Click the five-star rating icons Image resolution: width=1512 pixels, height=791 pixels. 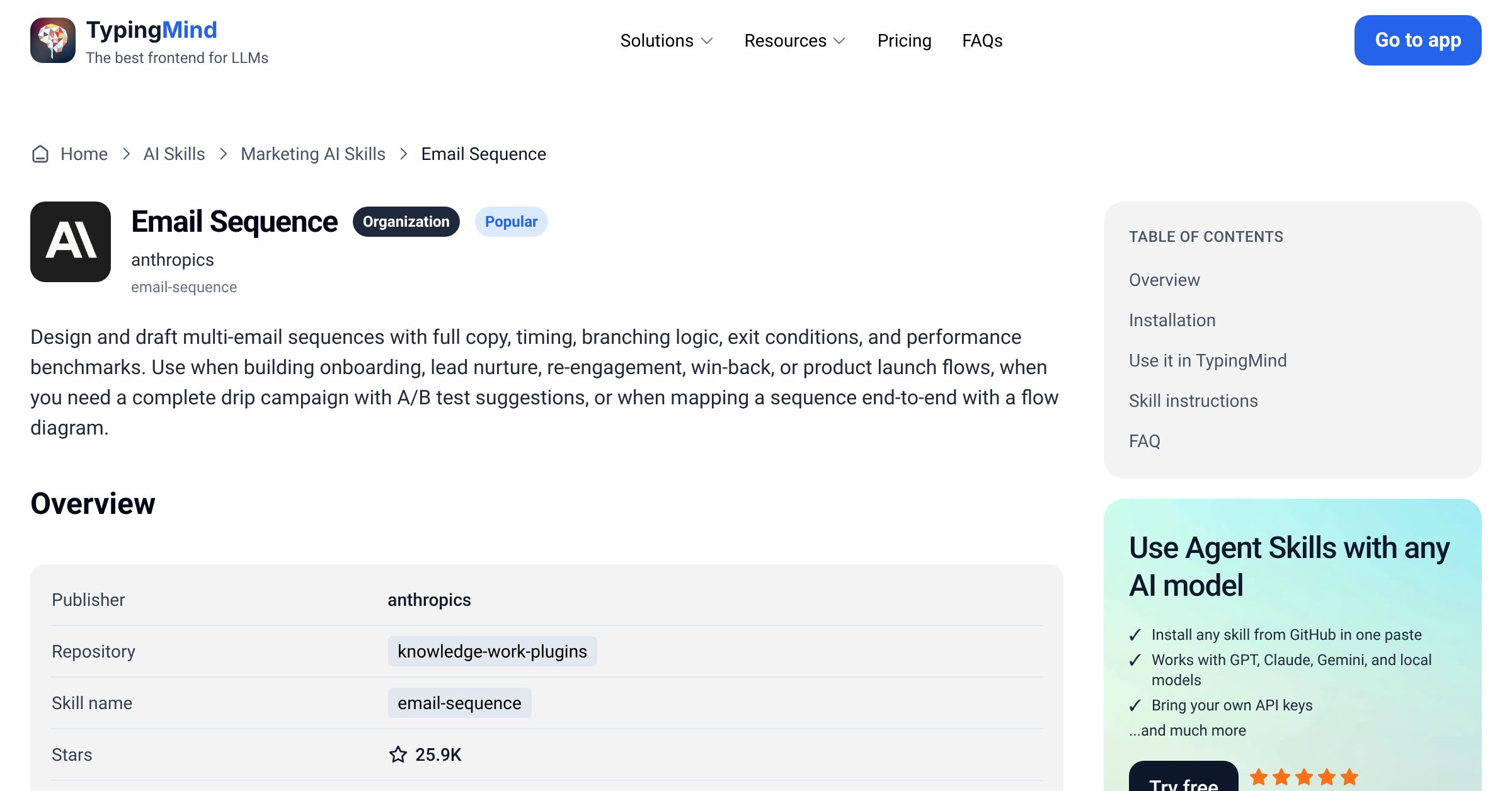click(1304, 777)
